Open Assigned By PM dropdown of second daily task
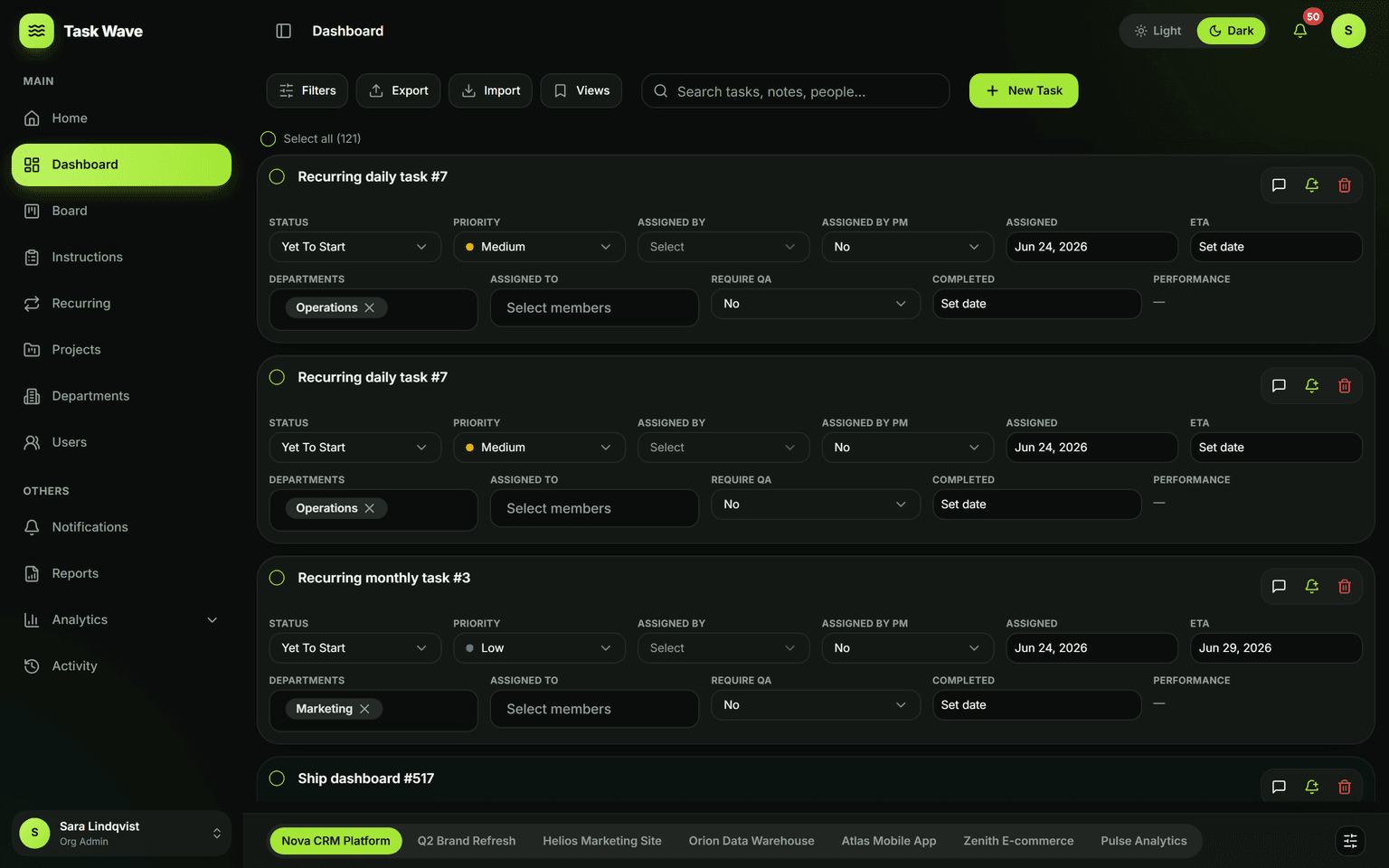Image resolution: width=1389 pixels, height=868 pixels. pos(908,448)
